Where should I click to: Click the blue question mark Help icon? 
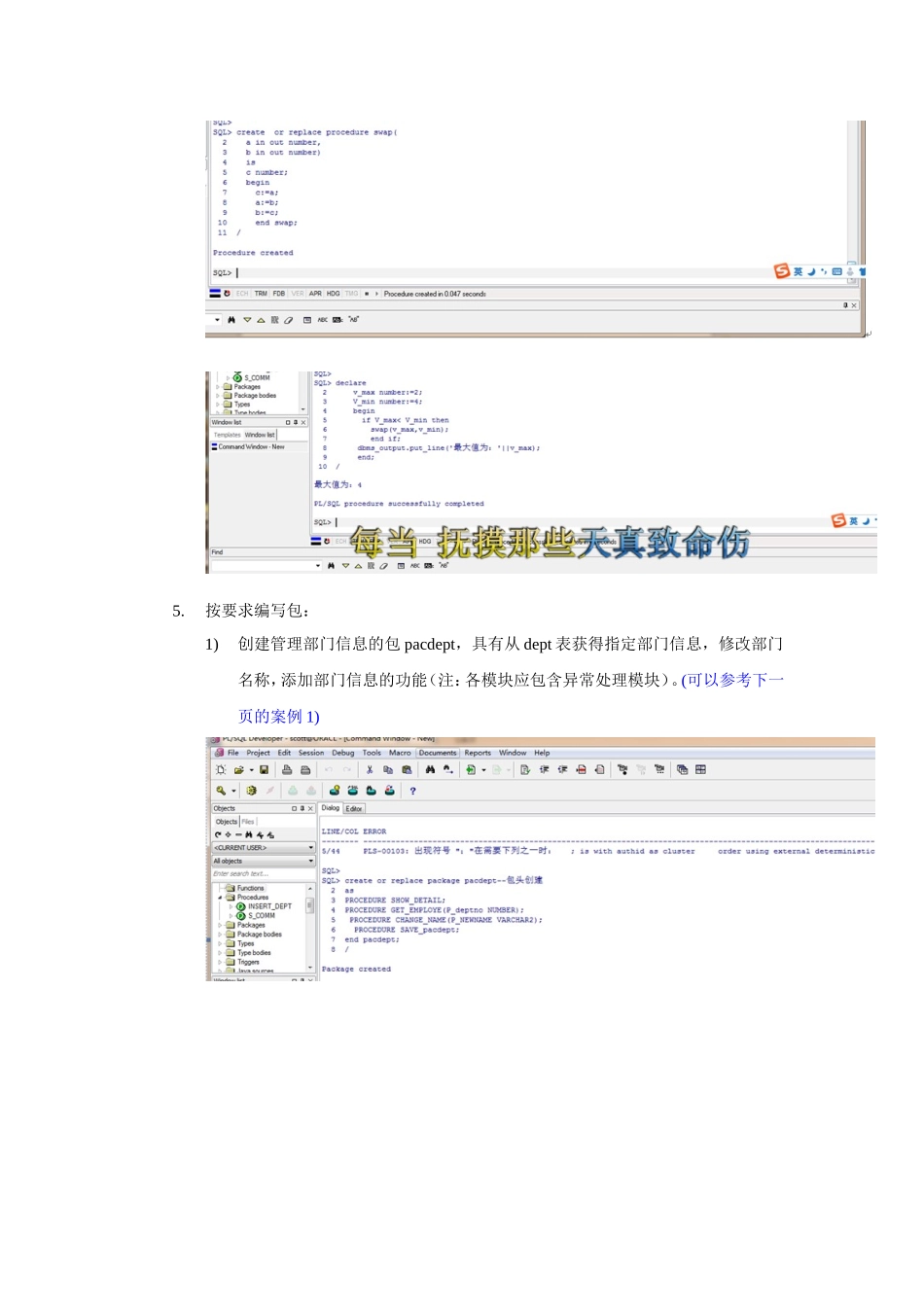(x=412, y=791)
